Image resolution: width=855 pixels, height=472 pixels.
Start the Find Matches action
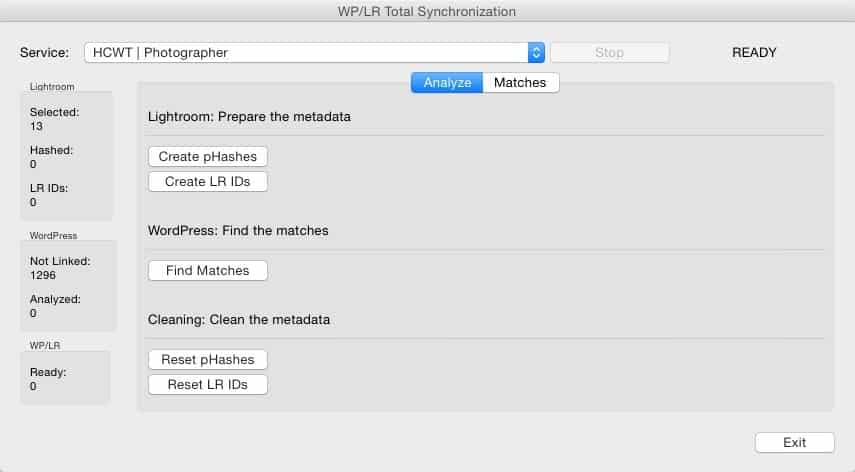tap(208, 270)
